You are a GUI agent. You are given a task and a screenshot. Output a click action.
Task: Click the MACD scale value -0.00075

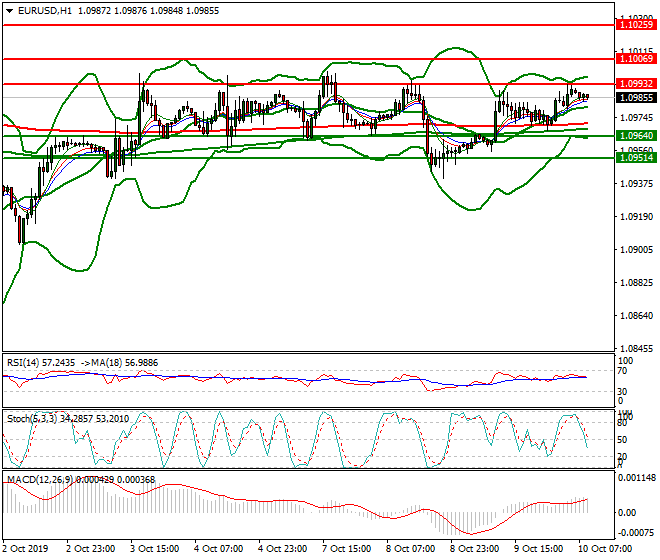click(636, 533)
